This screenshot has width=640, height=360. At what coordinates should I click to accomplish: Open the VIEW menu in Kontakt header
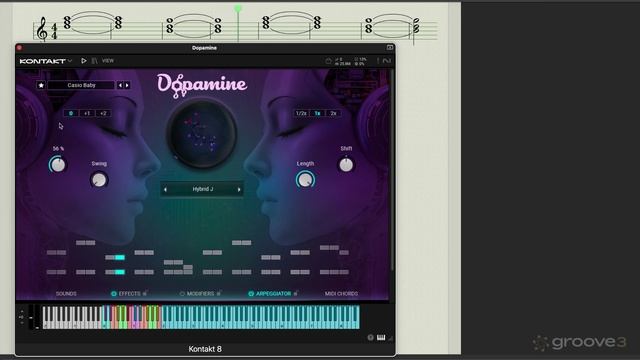[108, 61]
